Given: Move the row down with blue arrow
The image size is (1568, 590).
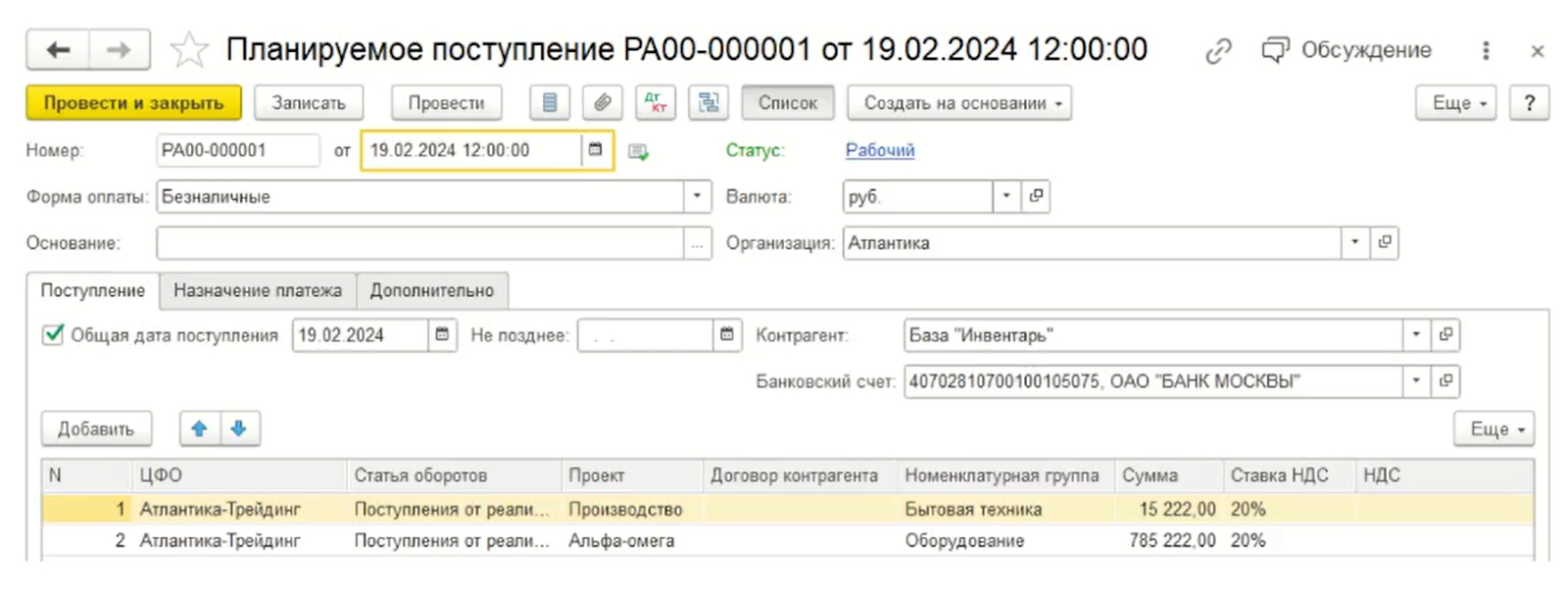Looking at the screenshot, I should point(239,429).
